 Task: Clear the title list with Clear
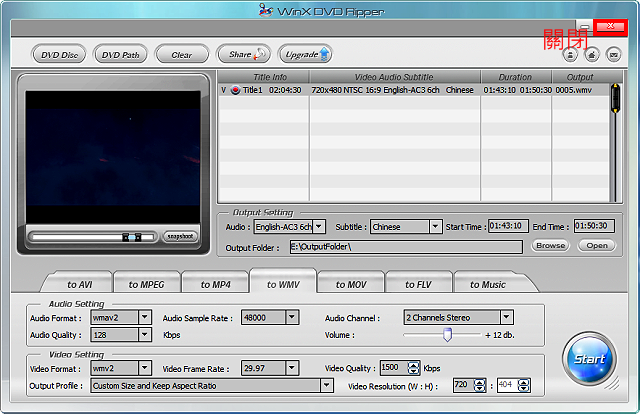[182, 54]
